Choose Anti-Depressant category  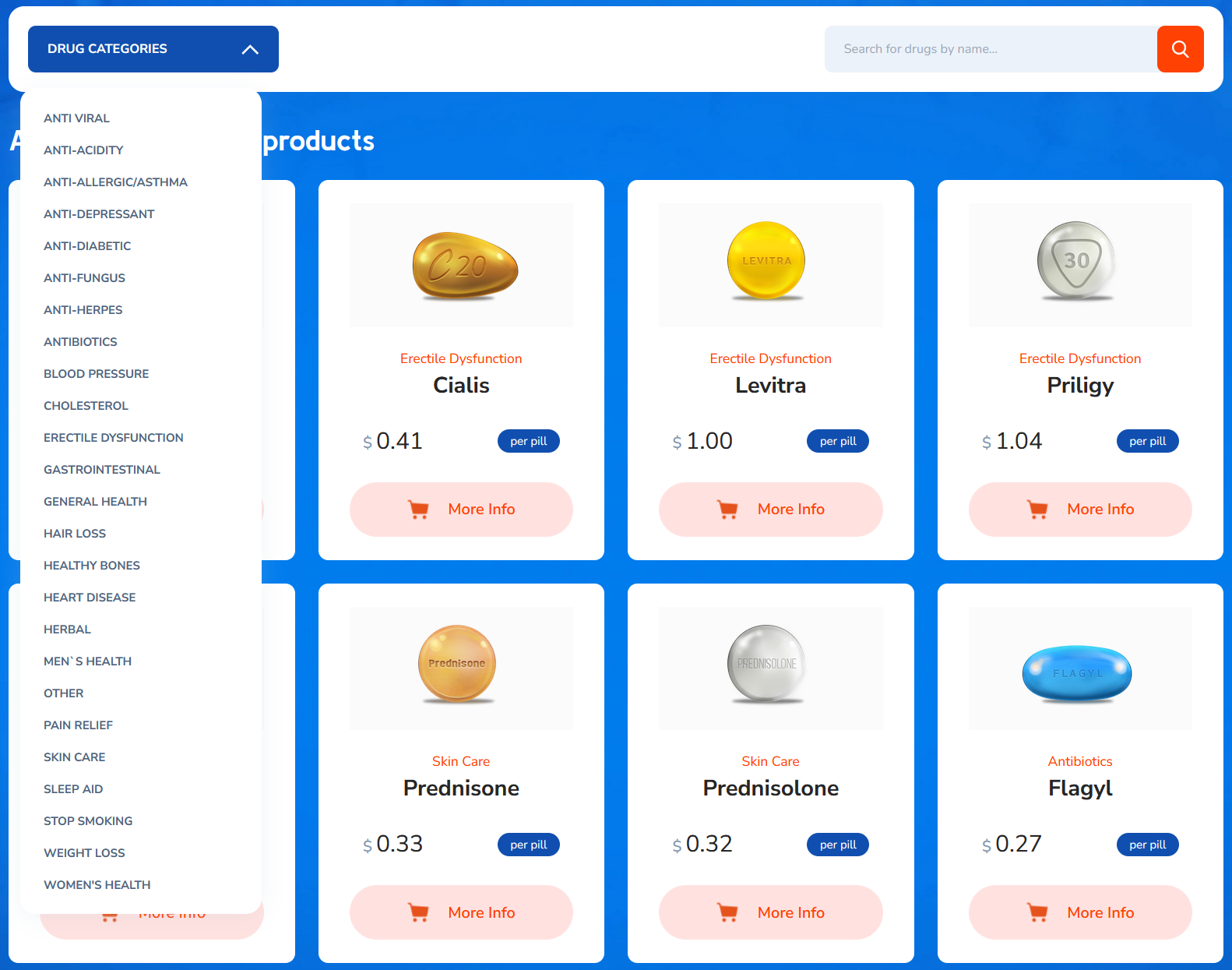[99, 214]
